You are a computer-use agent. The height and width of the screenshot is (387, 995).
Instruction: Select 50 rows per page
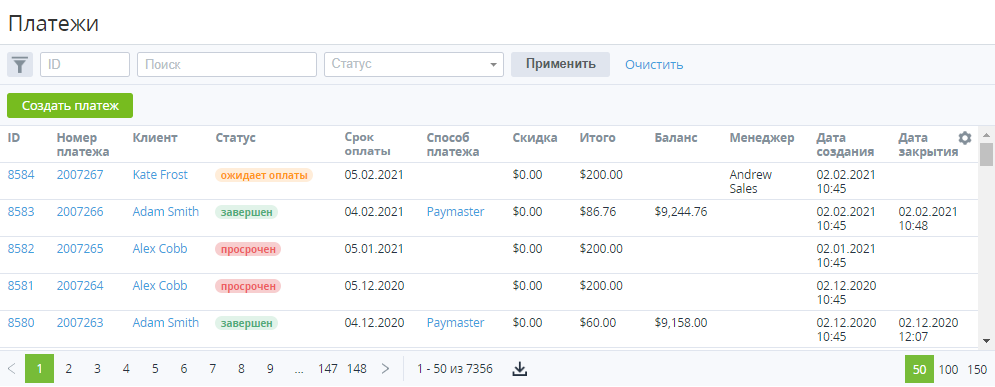919,370
